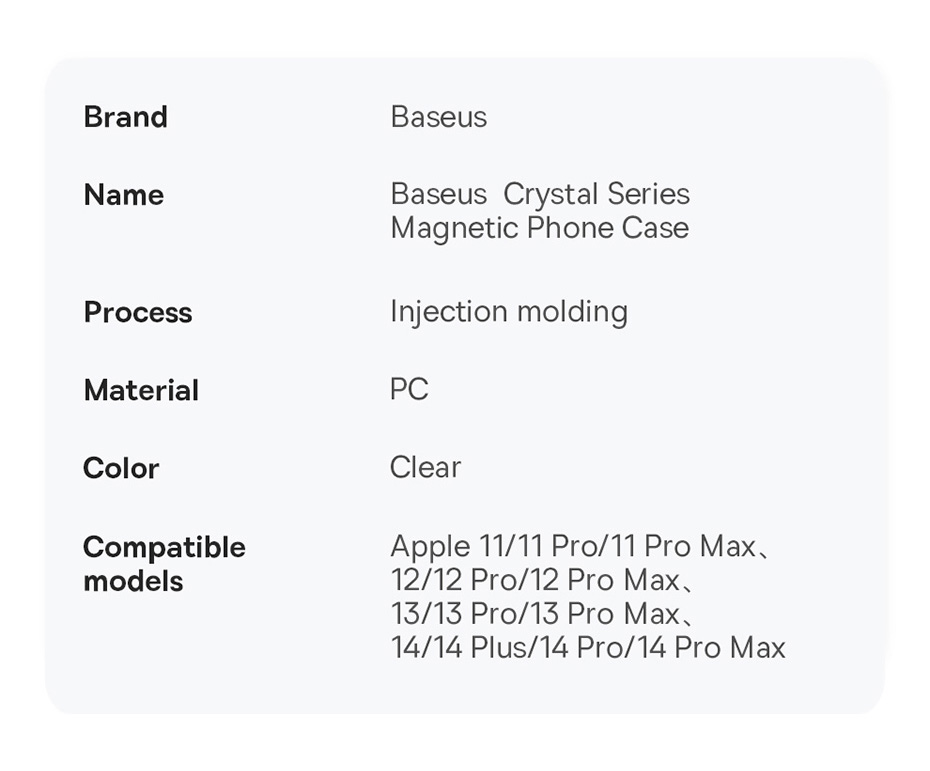Screen dimensions: 930x771
Task: Select the Injection molding value
Action: tap(508, 312)
